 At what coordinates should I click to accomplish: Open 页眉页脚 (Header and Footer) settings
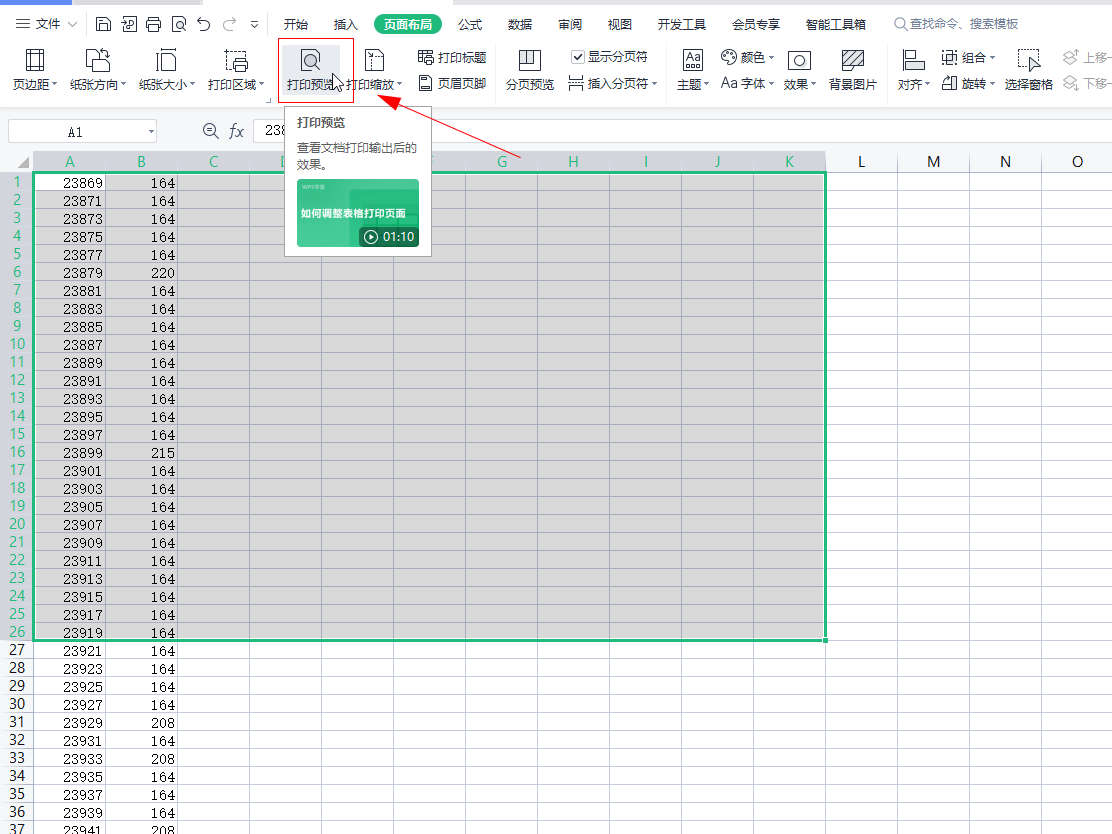click(x=452, y=84)
